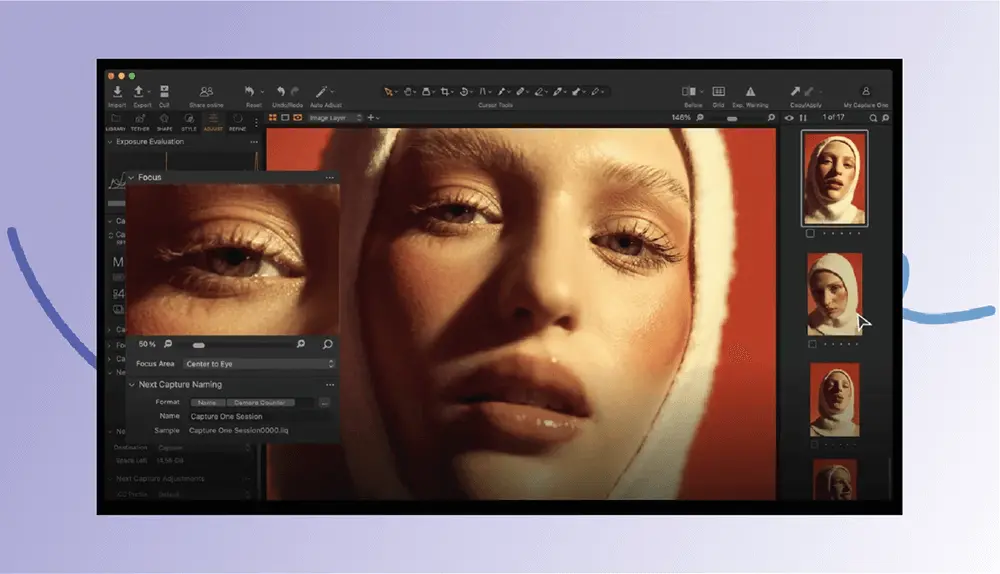The height and width of the screenshot is (574, 1000).
Task: Tick the checkbox under the third thumbnail
Action: (x=814, y=445)
